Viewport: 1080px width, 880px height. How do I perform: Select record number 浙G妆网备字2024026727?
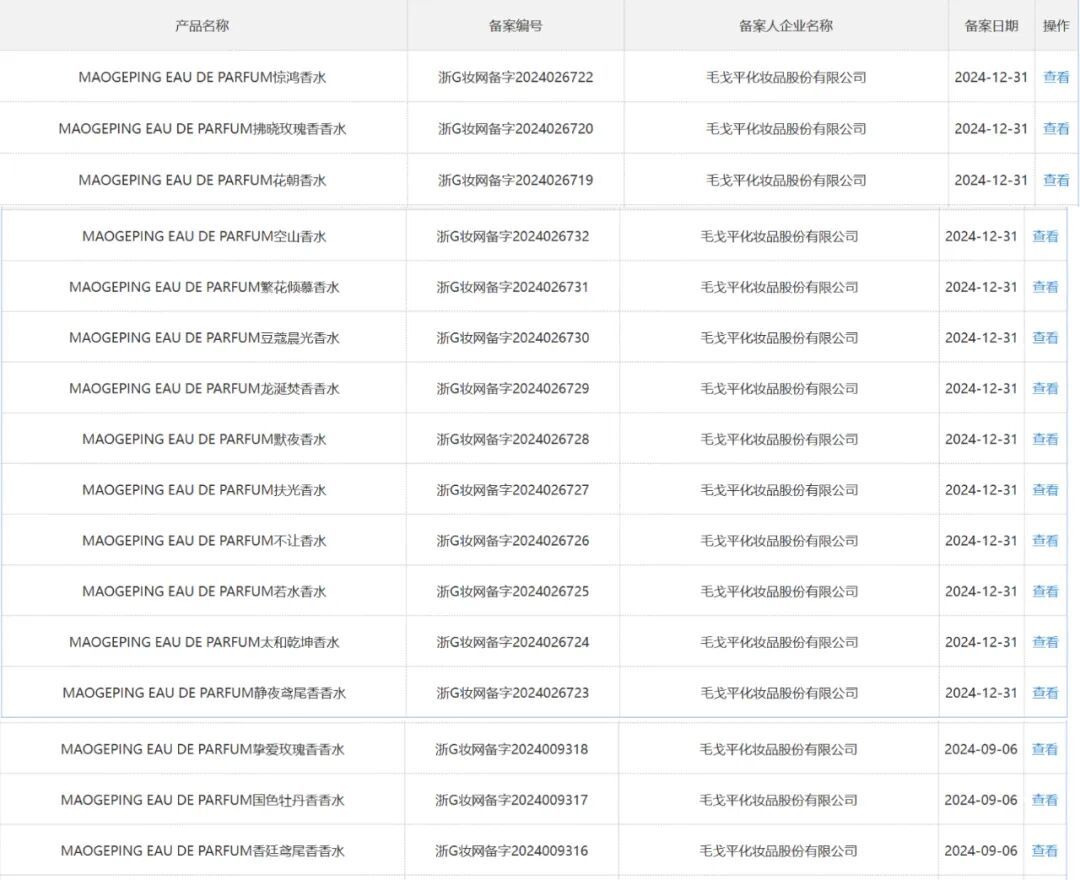(x=512, y=490)
